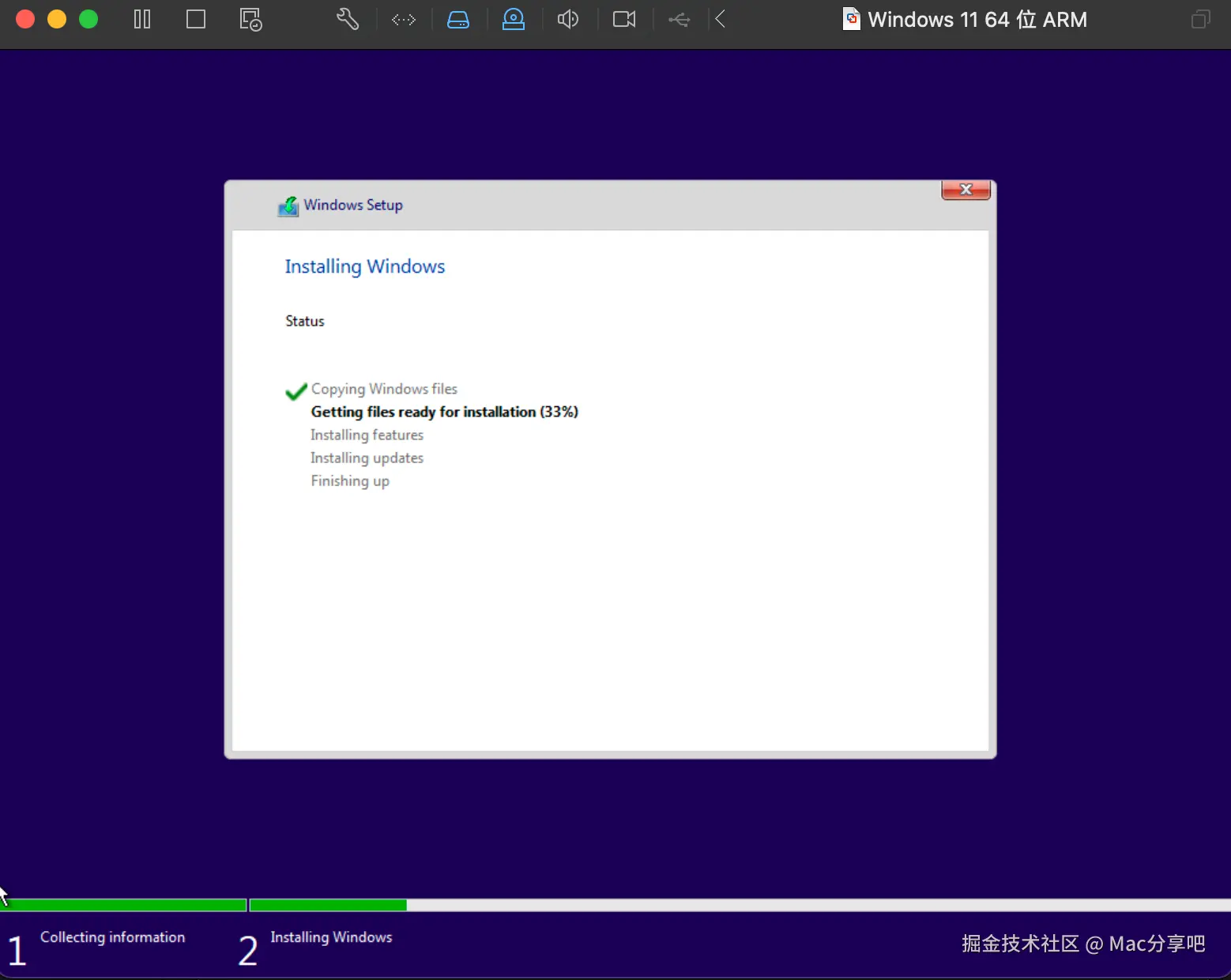This screenshot has height=980, width=1231.
Task: Click 'Getting files ready for installation (33%)'
Action: tap(445, 412)
